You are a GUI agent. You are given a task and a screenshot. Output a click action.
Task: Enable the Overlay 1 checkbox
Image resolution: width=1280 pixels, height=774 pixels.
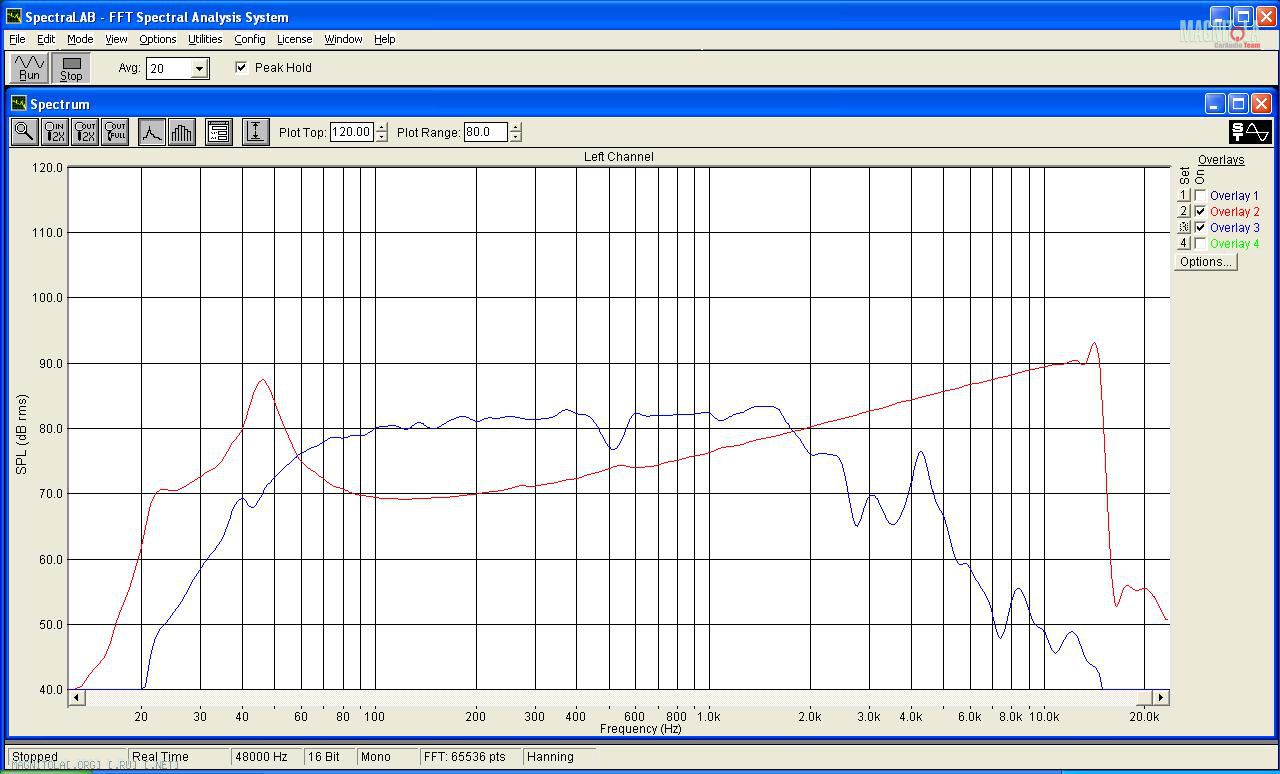point(1200,196)
